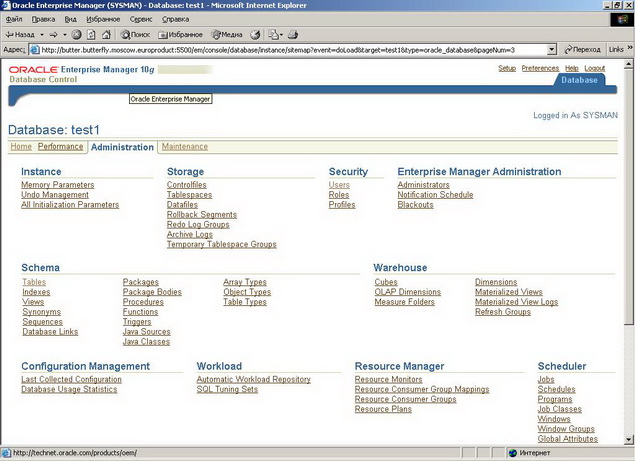Click the Help link in the header
635x461 pixels.
(x=572, y=68)
